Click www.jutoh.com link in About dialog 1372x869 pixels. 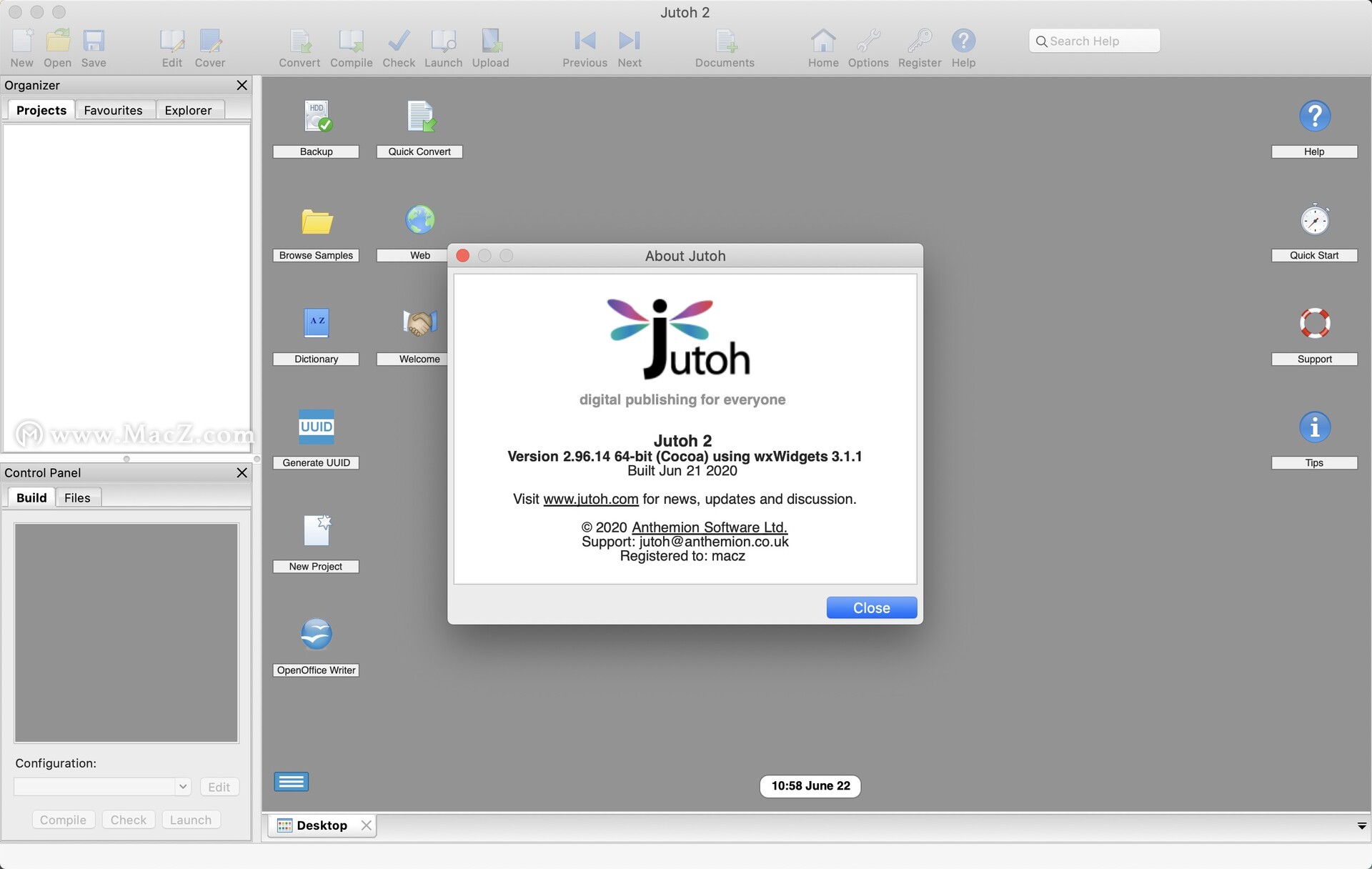click(x=590, y=497)
